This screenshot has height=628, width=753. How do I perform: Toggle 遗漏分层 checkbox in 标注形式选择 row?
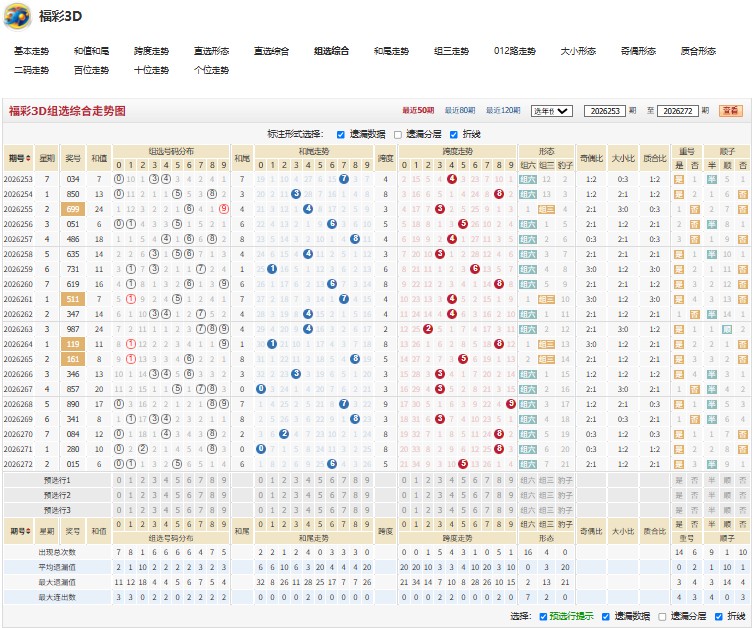(398, 135)
